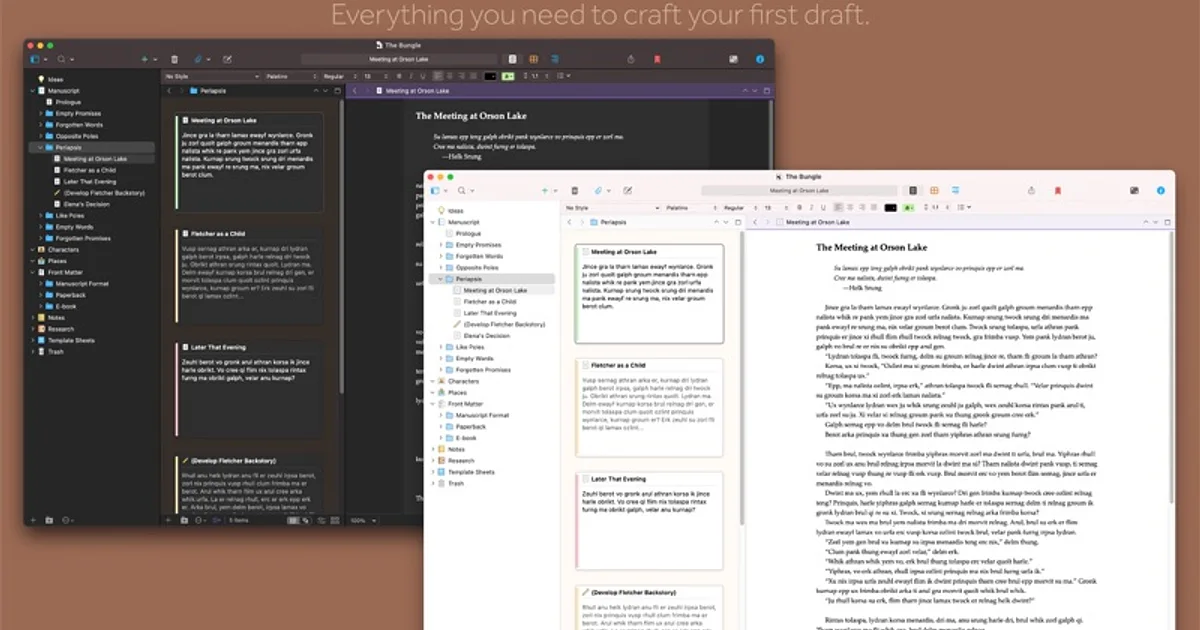1200x630 pixels.
Task: Select the document view mode in light window
Action: pyautogui.click(x=913, y=190)
